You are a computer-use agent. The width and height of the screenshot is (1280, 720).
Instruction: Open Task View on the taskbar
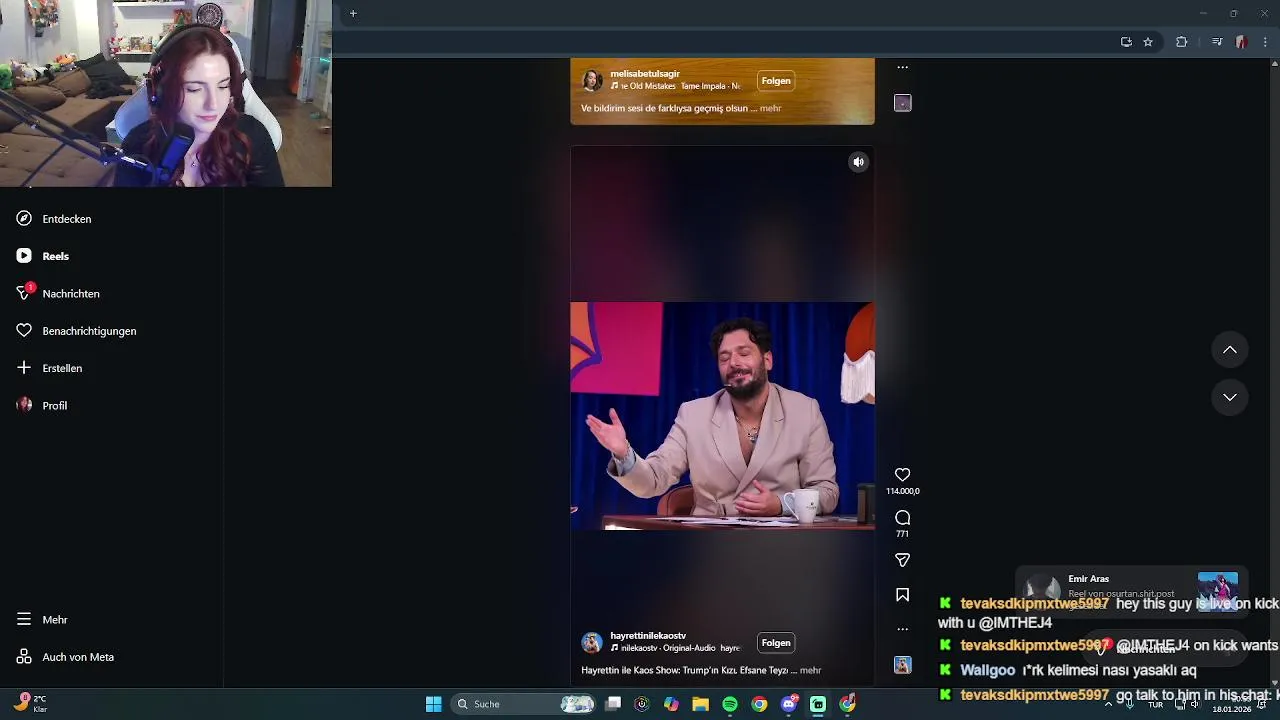coord(613,704)
